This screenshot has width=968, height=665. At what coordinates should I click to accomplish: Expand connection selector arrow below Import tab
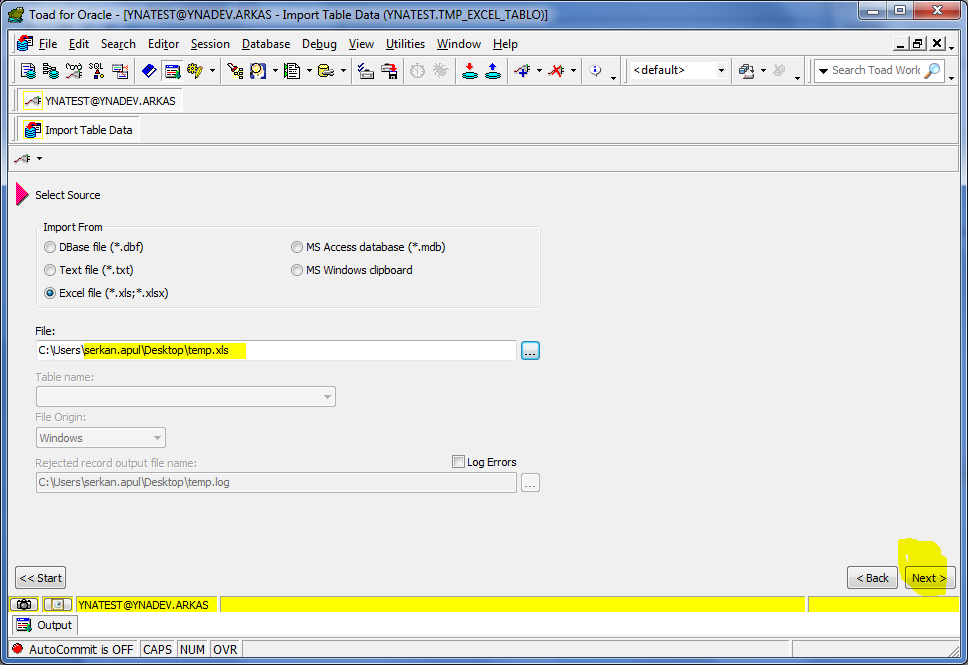[40, 159]
